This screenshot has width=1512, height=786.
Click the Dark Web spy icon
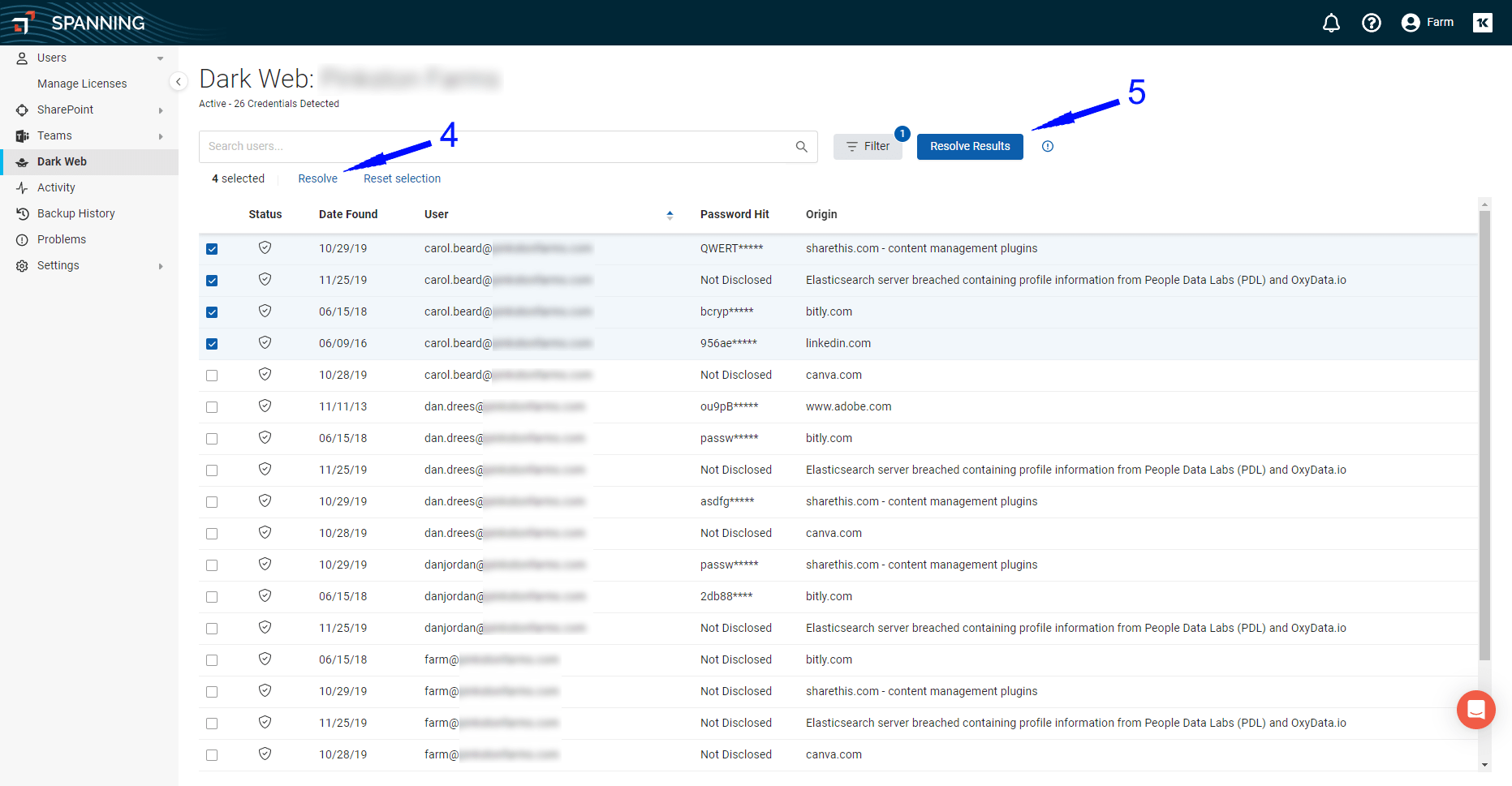click(22, 162)
